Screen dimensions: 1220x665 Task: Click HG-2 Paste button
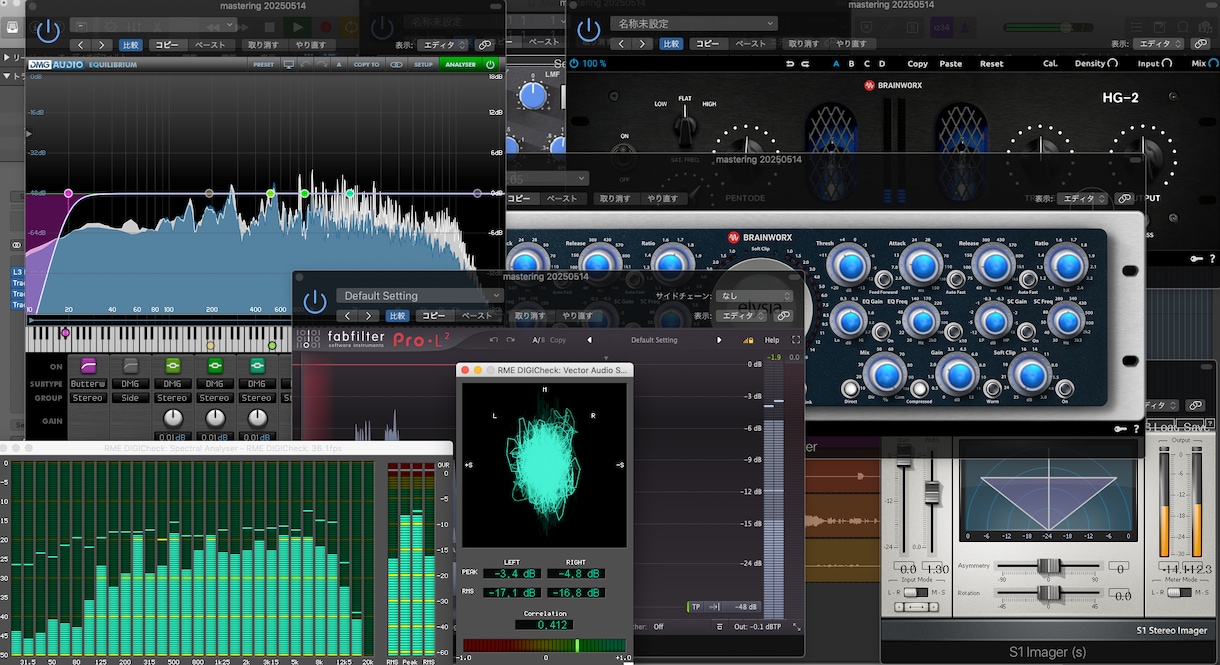(951, 64)
